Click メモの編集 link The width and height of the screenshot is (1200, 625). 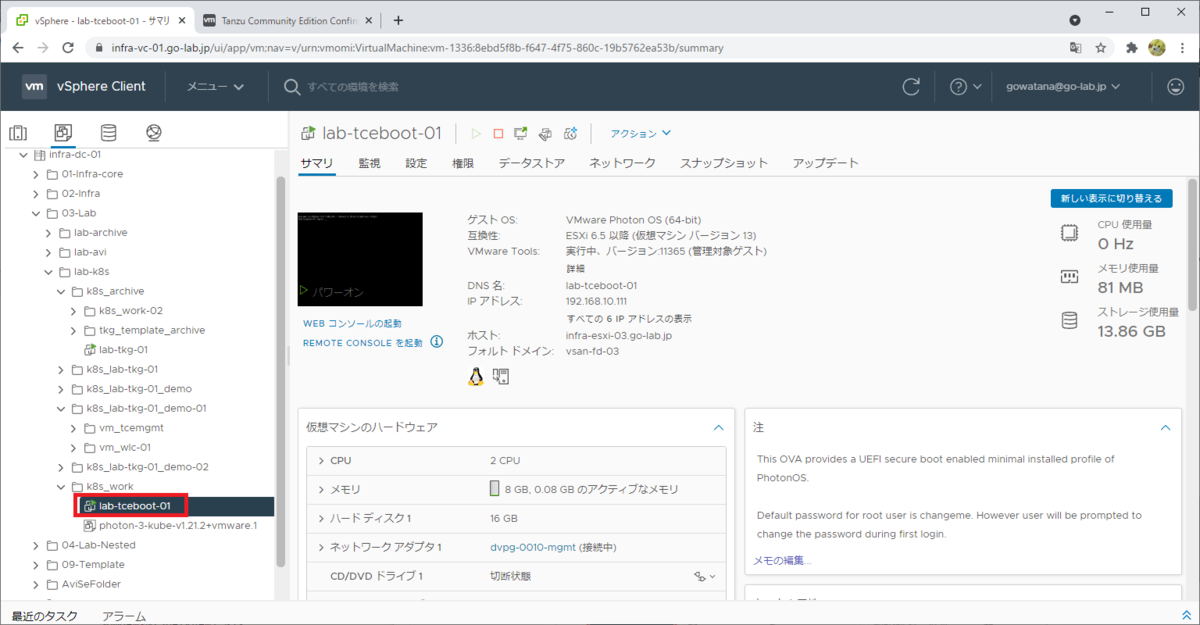coord(782,560)
